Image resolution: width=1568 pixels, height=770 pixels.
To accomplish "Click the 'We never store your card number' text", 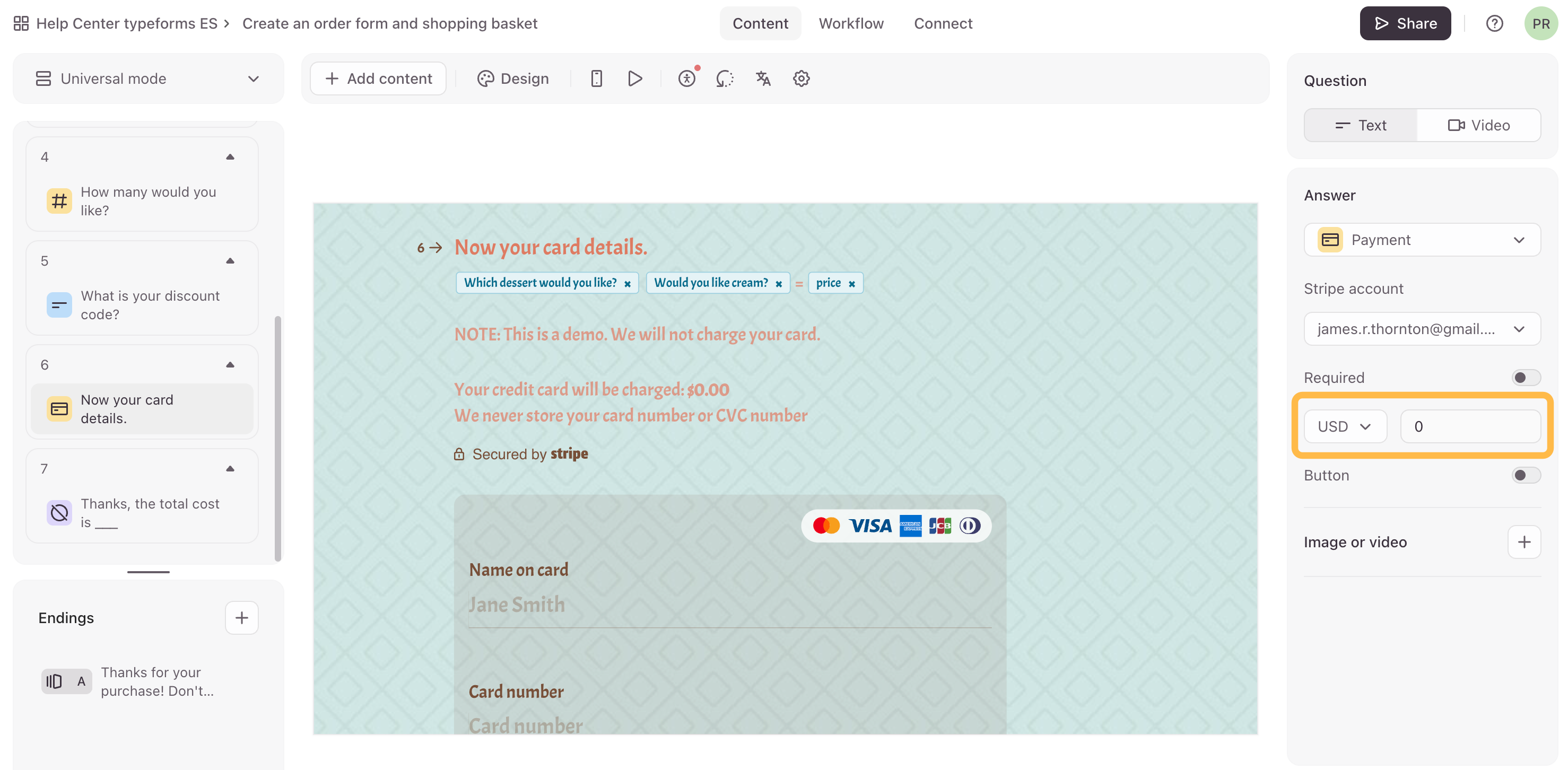I will 631,416.
